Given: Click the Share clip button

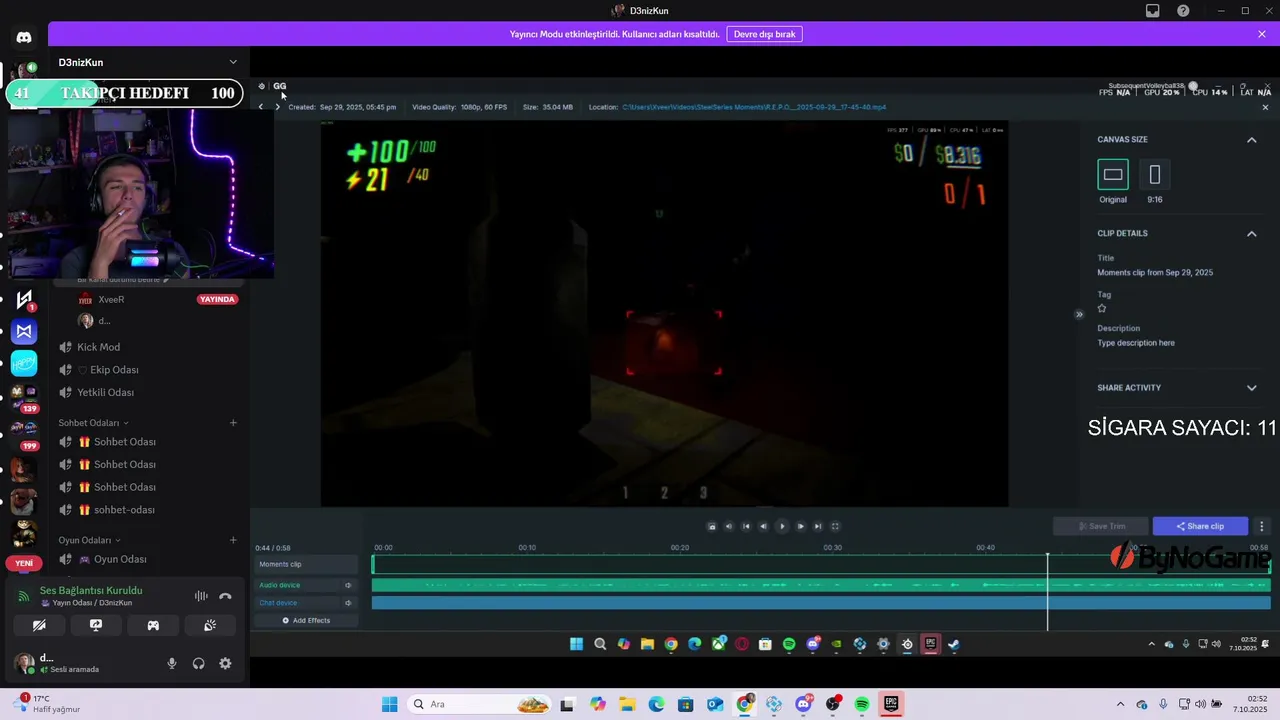Looking at the screenshot, I should (1200, 526).
